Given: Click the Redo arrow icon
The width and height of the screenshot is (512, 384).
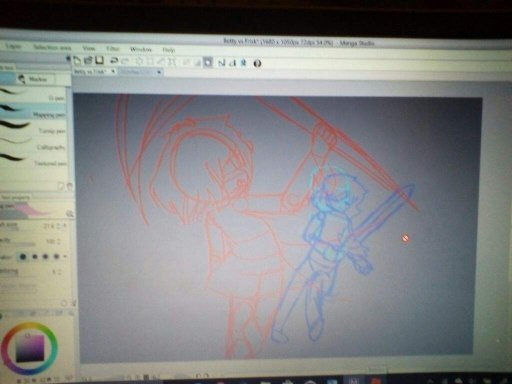Looking at the screenshot, I should (125, 61).
